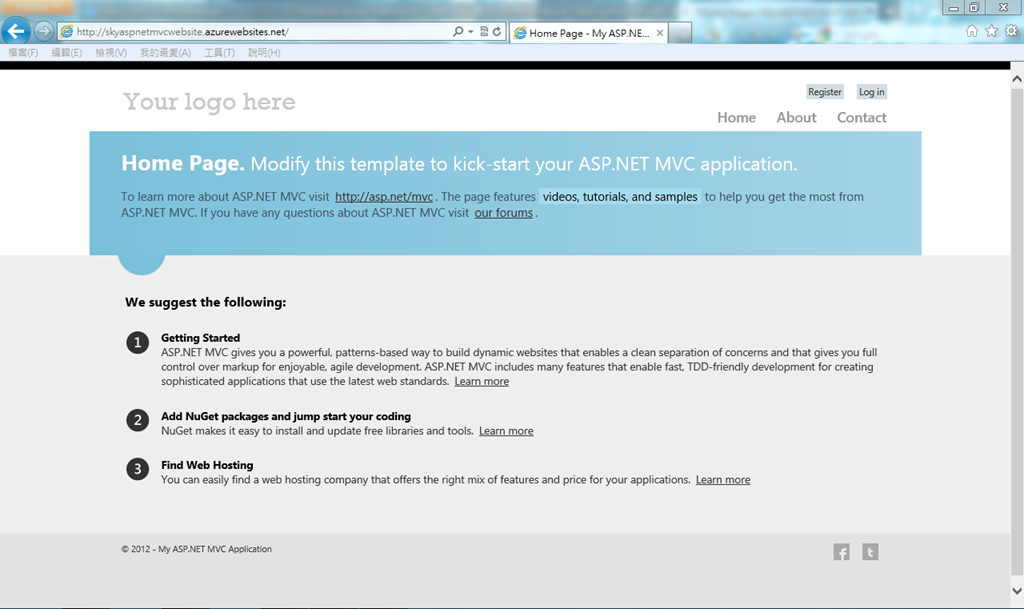
Task: Click the 'Getting Started' heading text
Action: (x=200, y=337)
